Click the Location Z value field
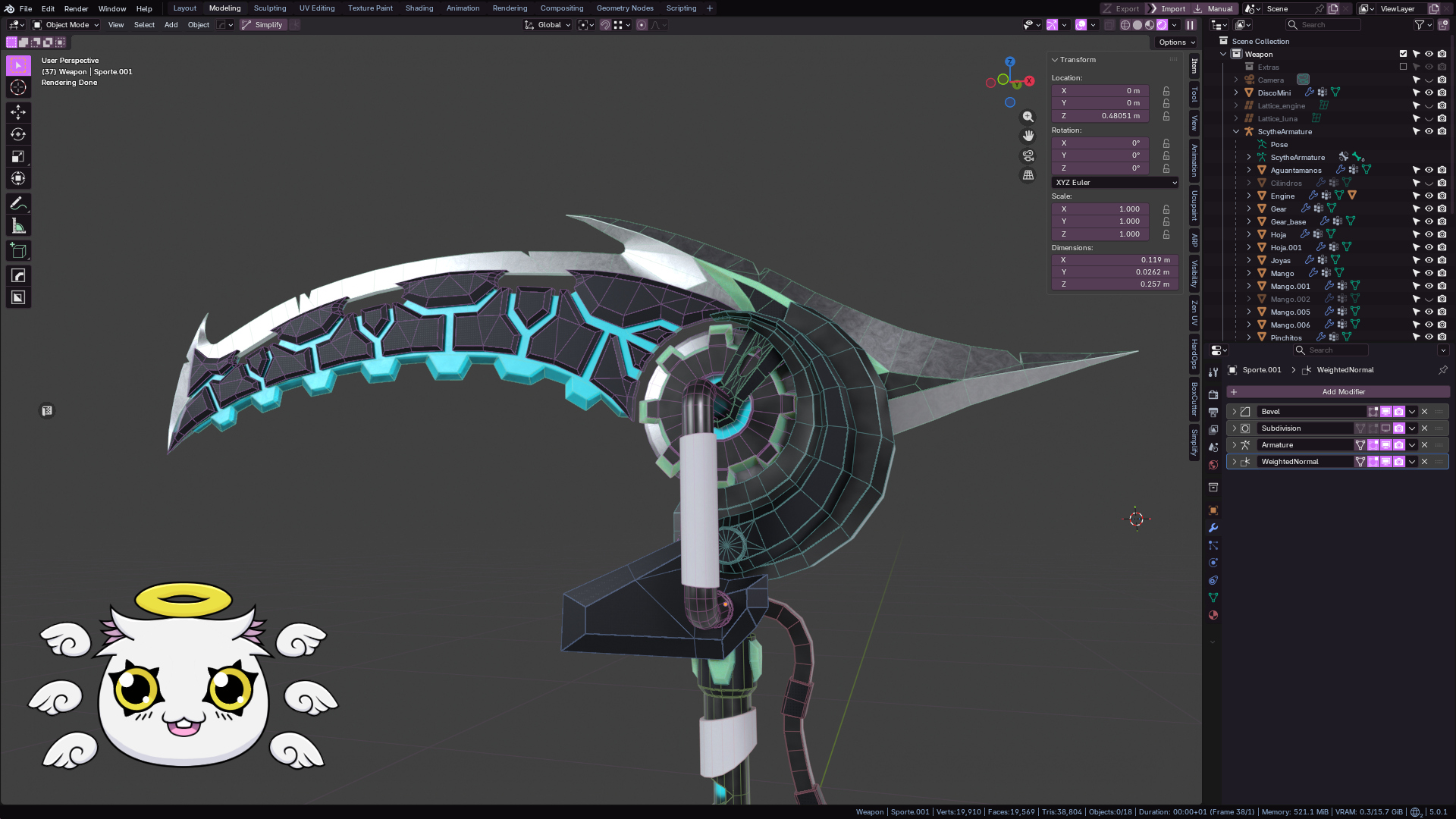The height and width of the screenshot is (819, 1456). click(x=1100, y=116)
